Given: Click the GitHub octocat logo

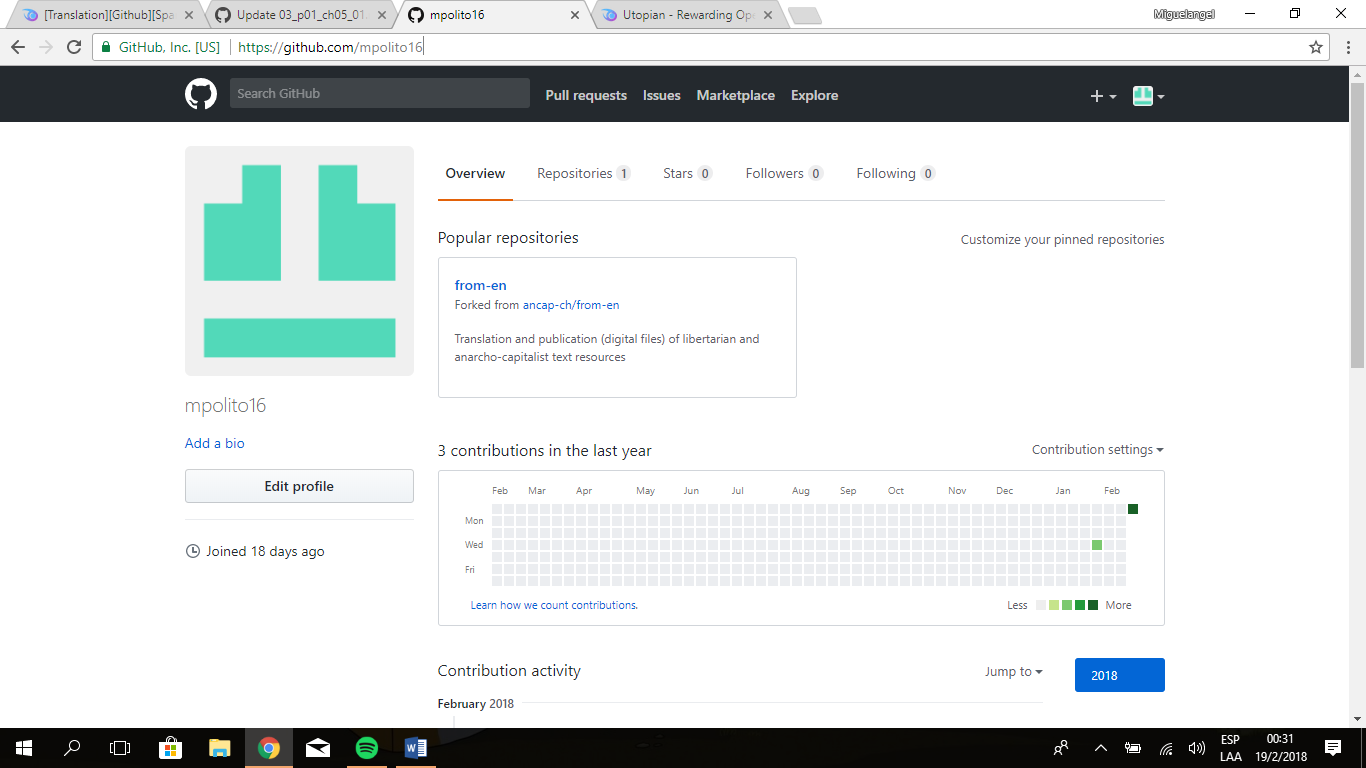Looking at the screenshot, I should click(x=201, y=94).
